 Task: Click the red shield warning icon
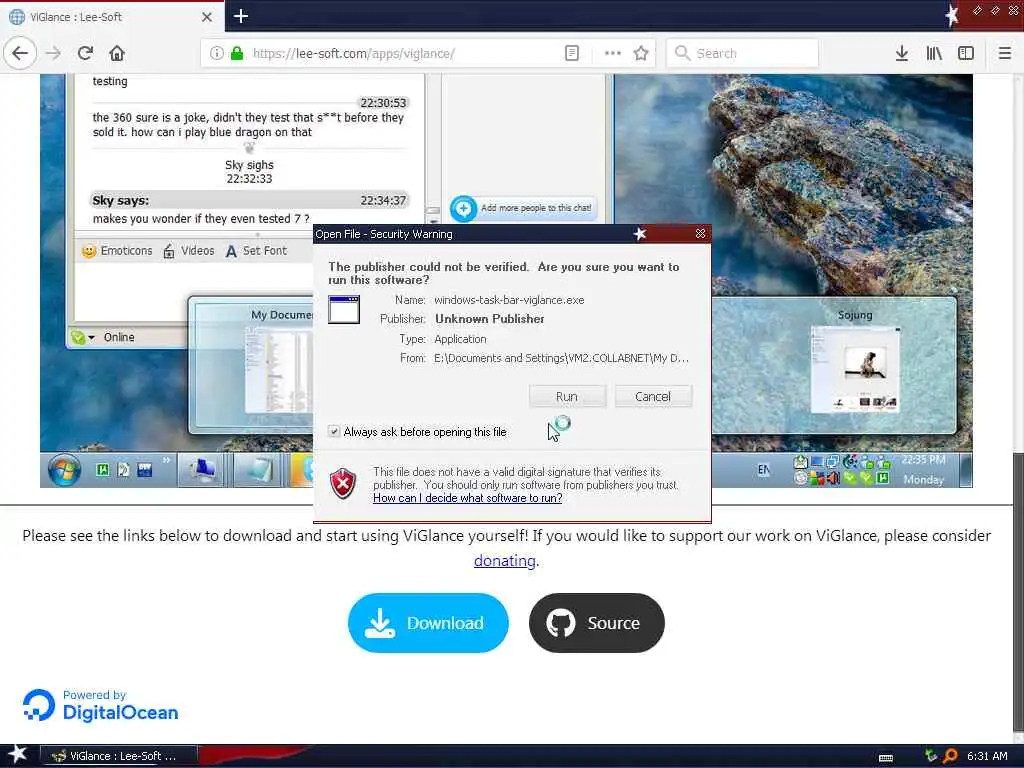click(343, 484)
